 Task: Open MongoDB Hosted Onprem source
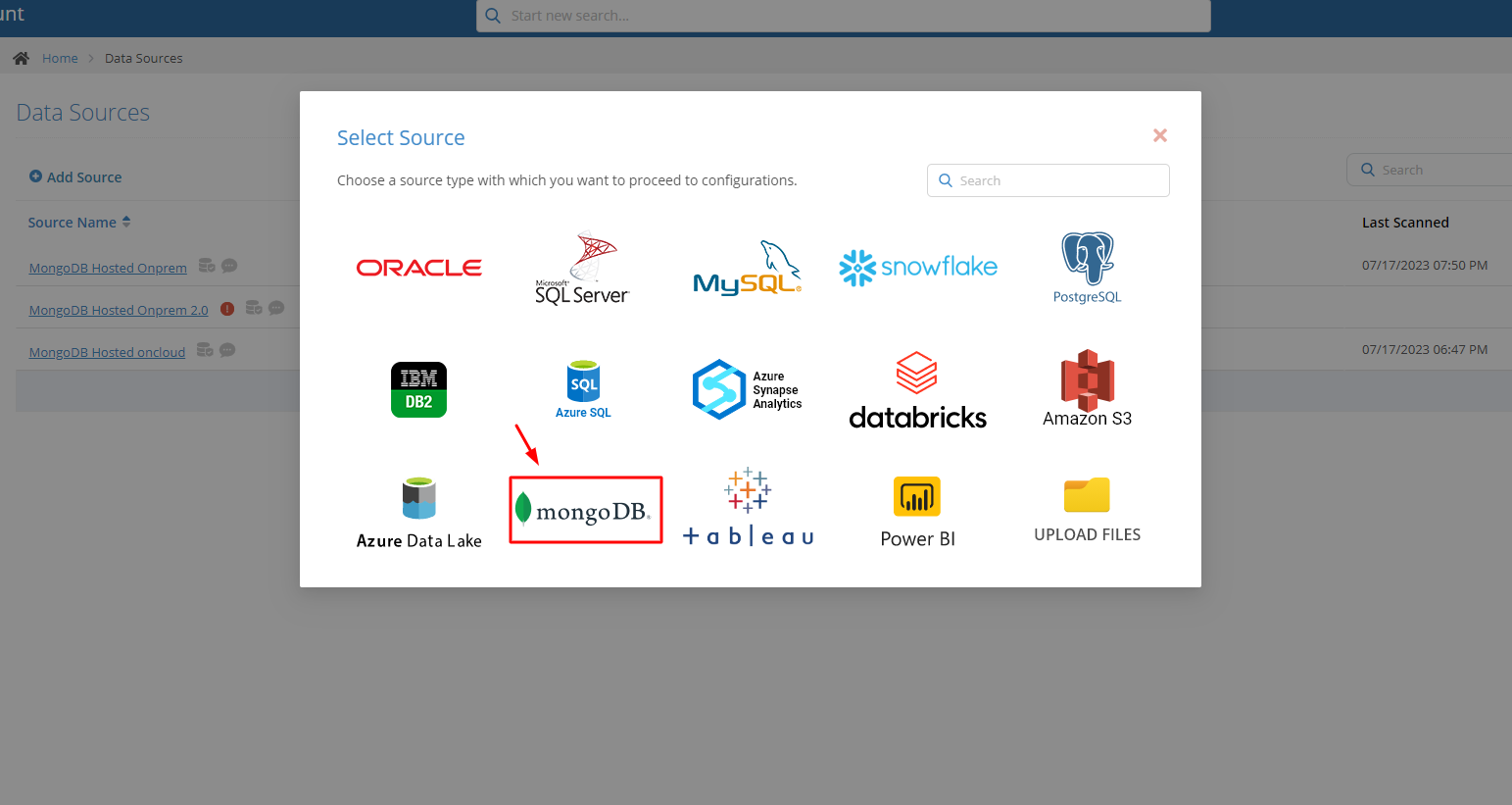[108, 268]
